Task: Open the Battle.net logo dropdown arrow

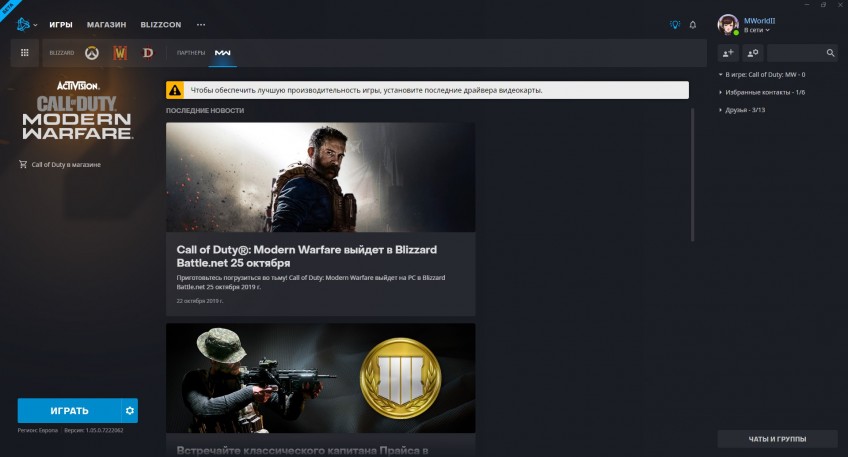Action: (x=35, y=25)
